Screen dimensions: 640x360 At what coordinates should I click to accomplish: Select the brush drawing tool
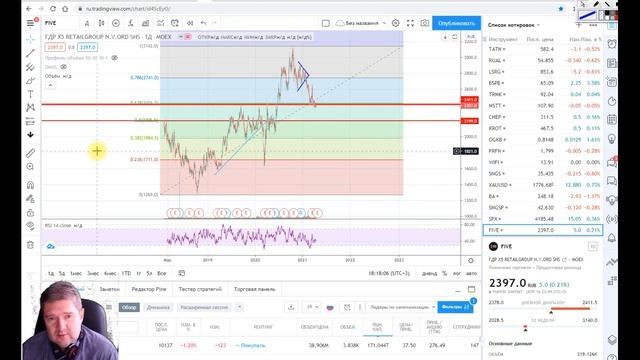30,80
